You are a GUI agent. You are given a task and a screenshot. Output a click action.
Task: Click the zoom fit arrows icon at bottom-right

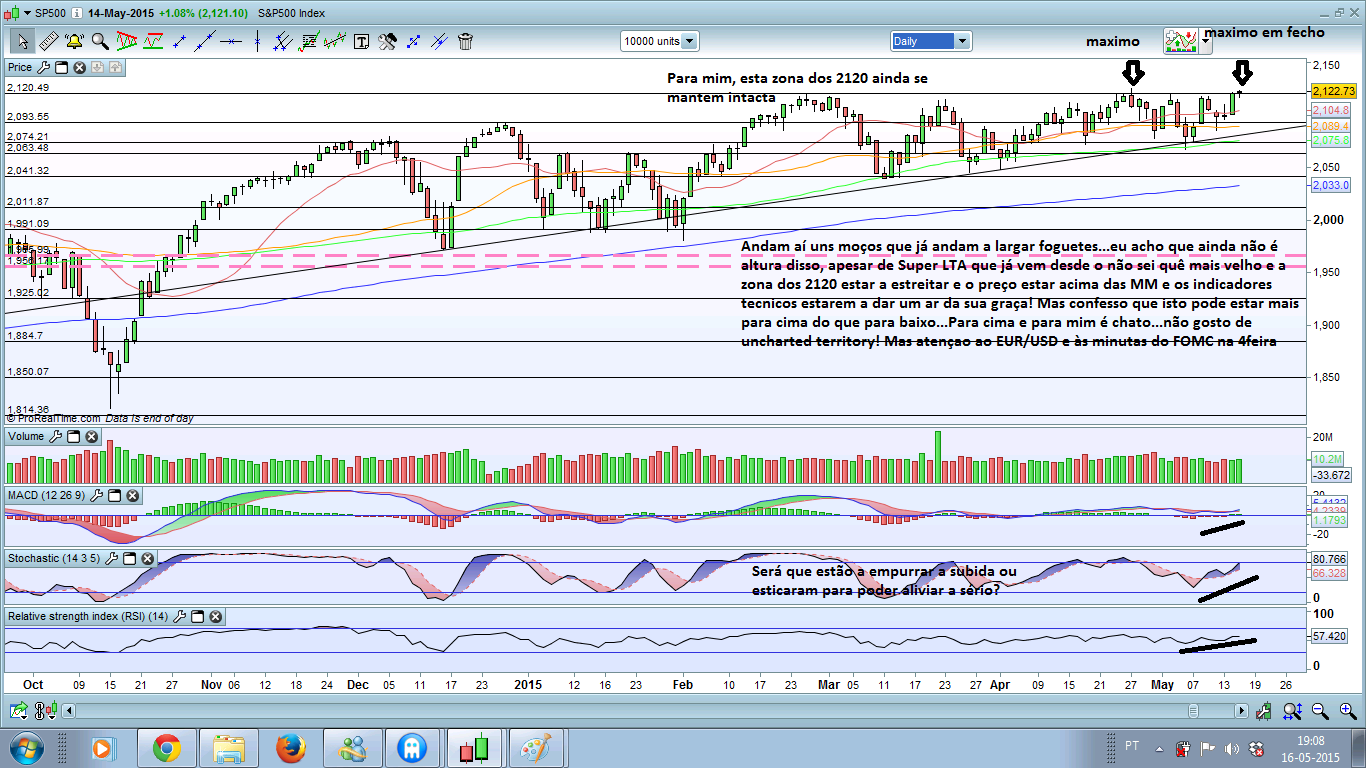(1290, 710)
